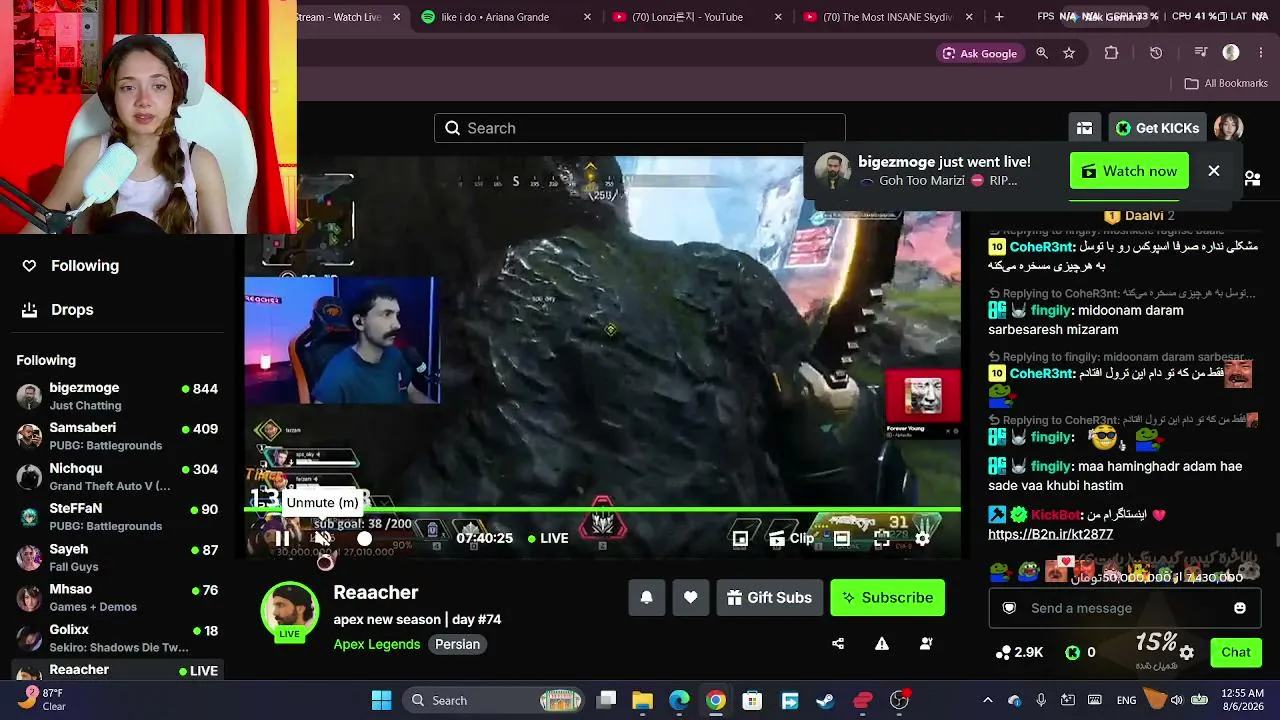The image size is (1280, 720).
Task: Open Chrome history clock icon
Action: point(1156,53)
